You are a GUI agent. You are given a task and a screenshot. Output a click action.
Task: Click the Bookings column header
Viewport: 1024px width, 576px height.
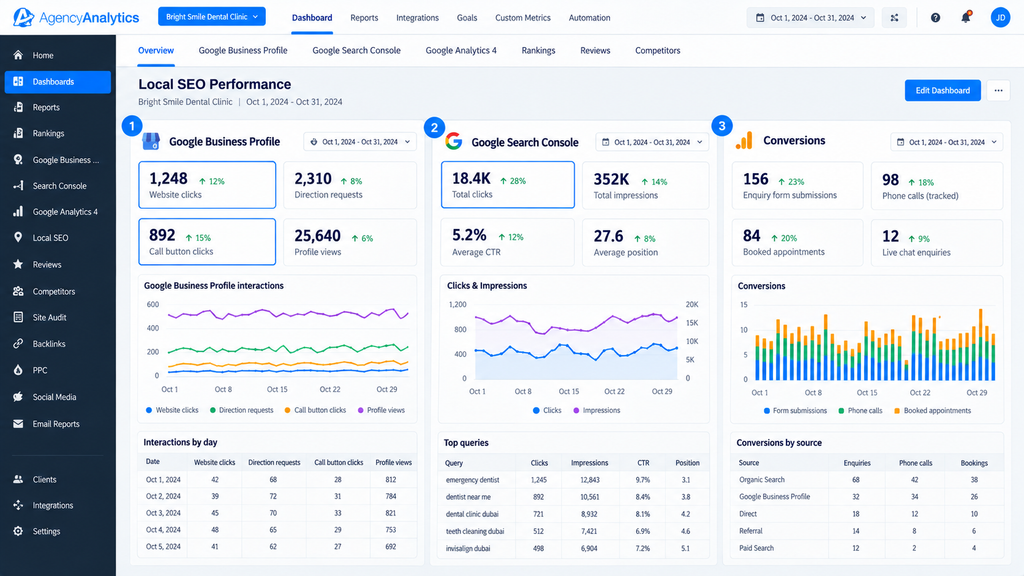[x=974, y=462]
